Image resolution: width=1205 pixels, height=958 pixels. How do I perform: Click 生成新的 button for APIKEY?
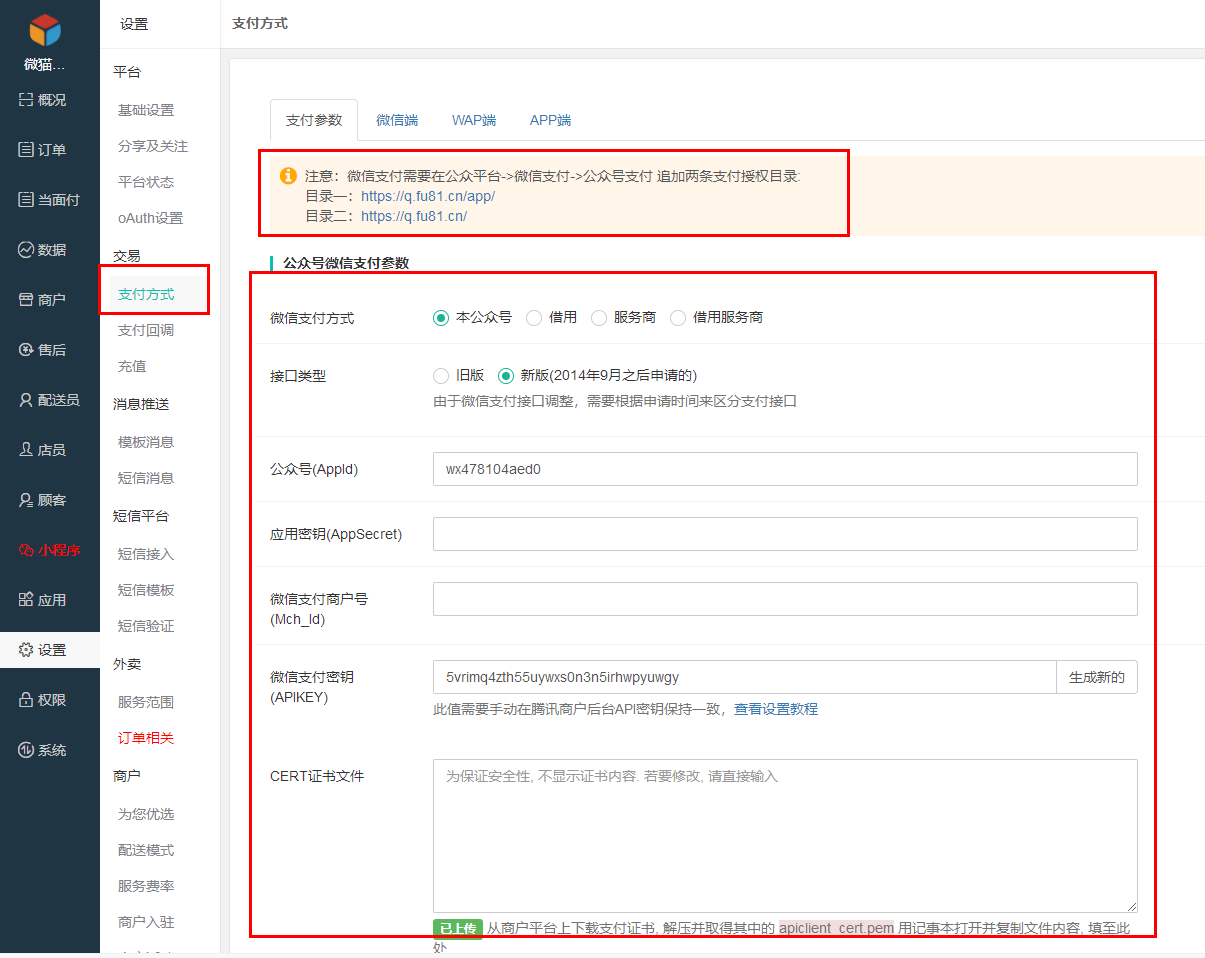[1097, 677]
